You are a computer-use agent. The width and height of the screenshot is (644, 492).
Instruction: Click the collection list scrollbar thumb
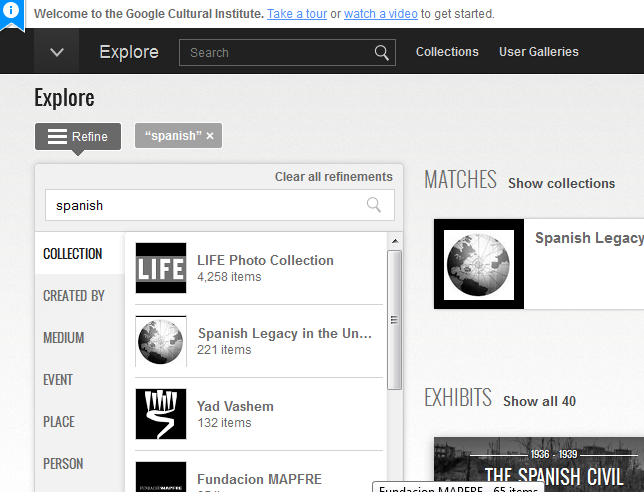click(x=394, y=320)
